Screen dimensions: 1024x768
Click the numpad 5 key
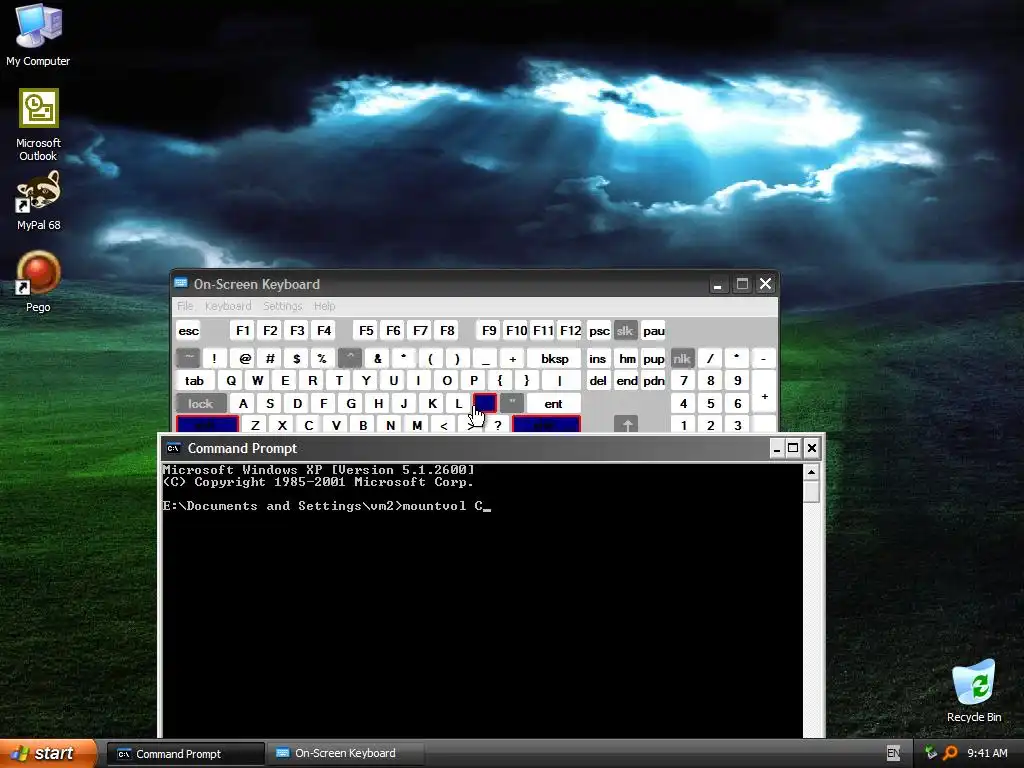click(710, 404)
